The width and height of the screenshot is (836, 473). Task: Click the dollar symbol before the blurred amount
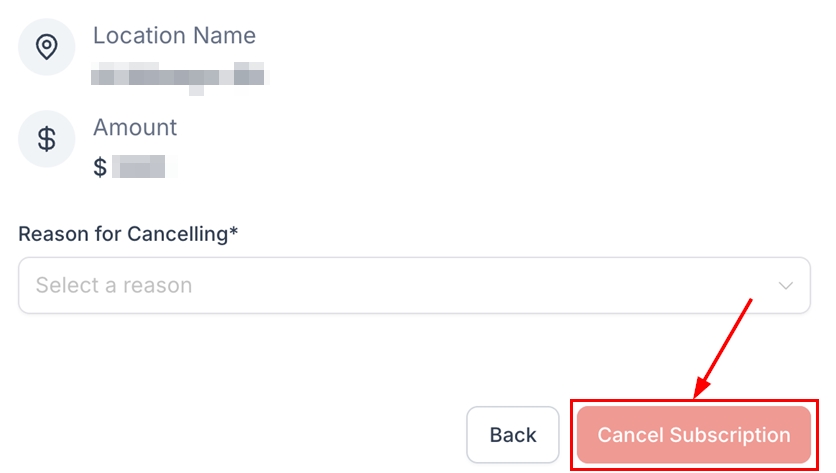[100, 167]
